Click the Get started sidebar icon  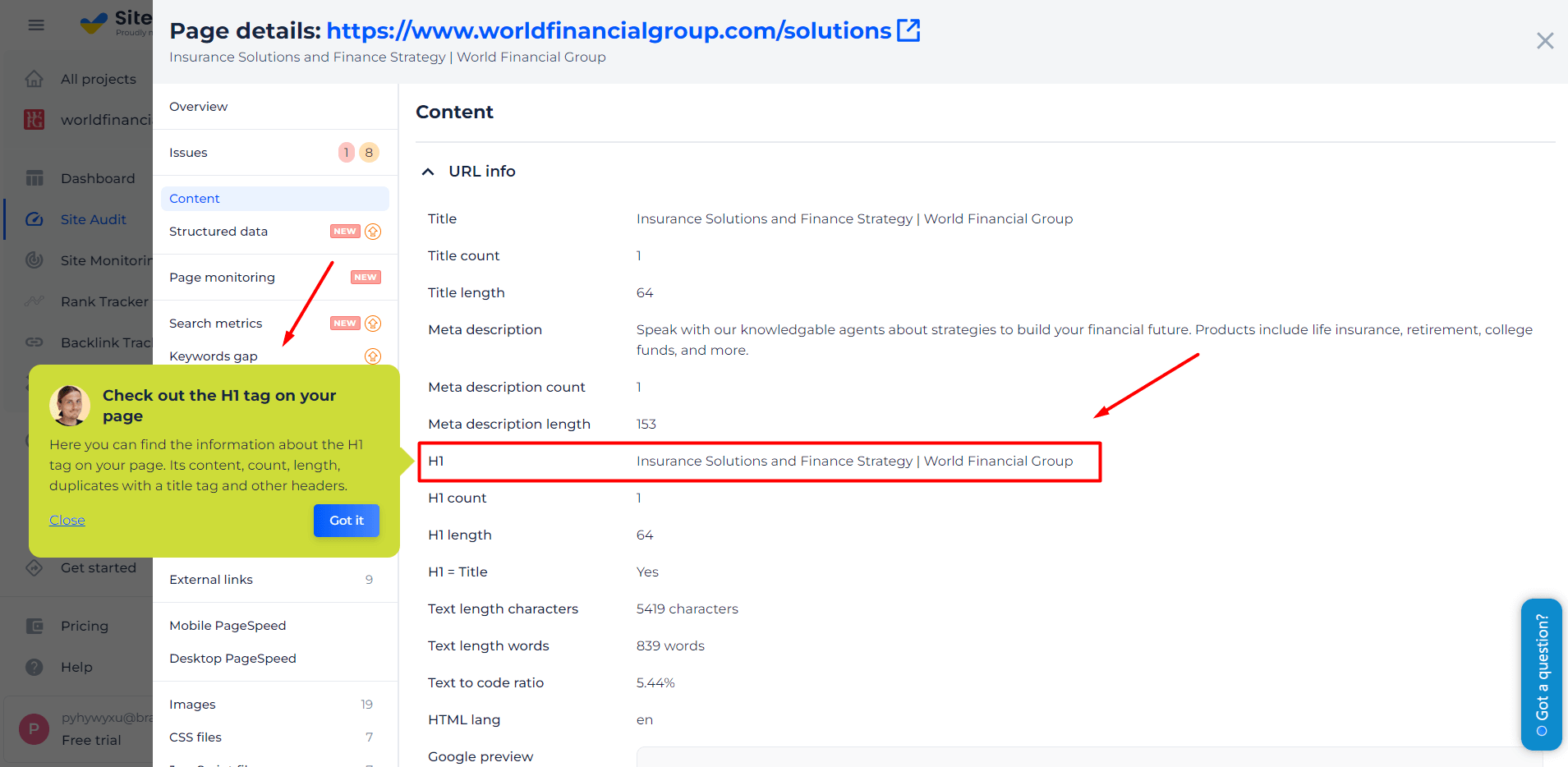click(x=34, y=567)
